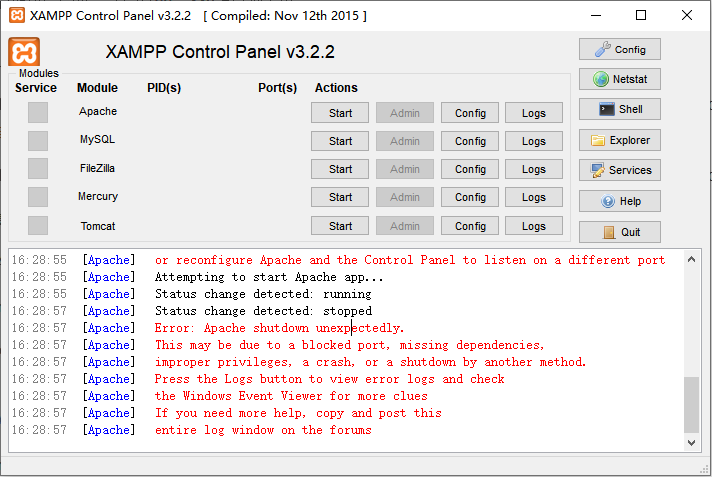Open MySQL Config options

pos(470,141)
